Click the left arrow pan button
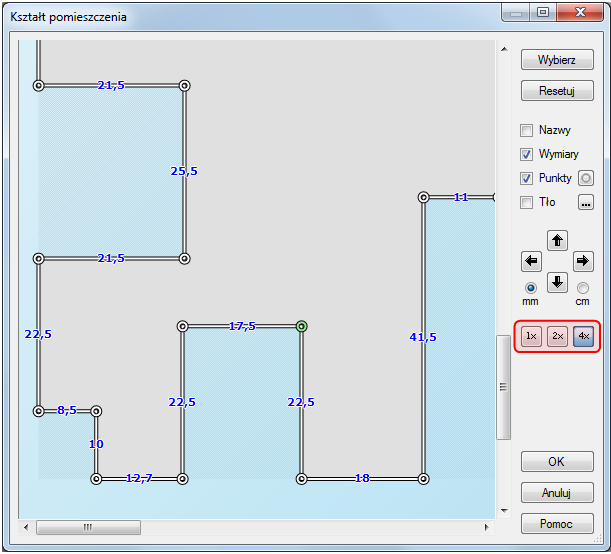The height and width of the screenshot is (554, 611). point(532,261)
